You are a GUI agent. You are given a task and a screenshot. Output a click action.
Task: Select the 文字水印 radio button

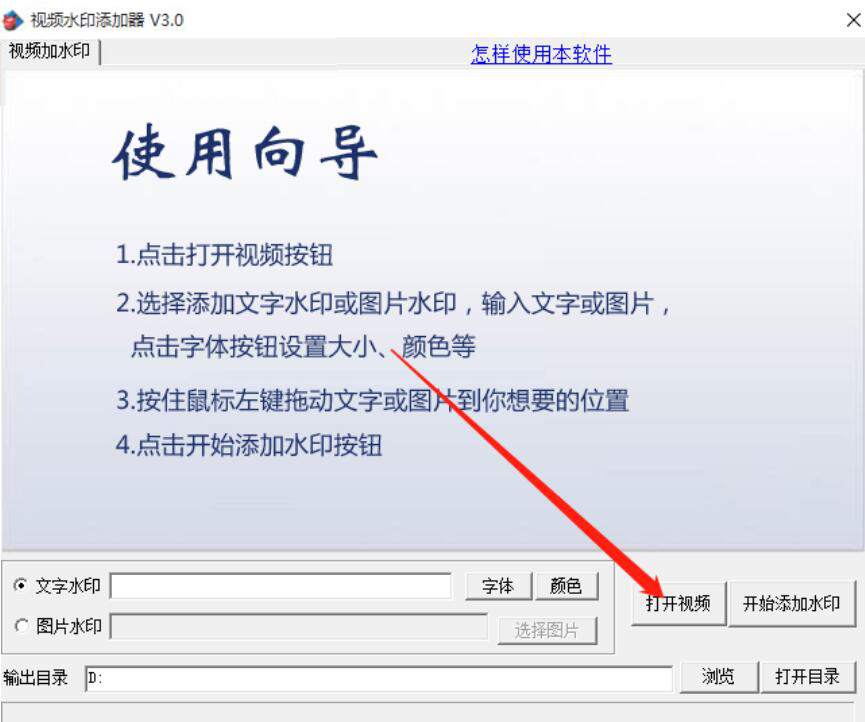(x=21, y=585)
